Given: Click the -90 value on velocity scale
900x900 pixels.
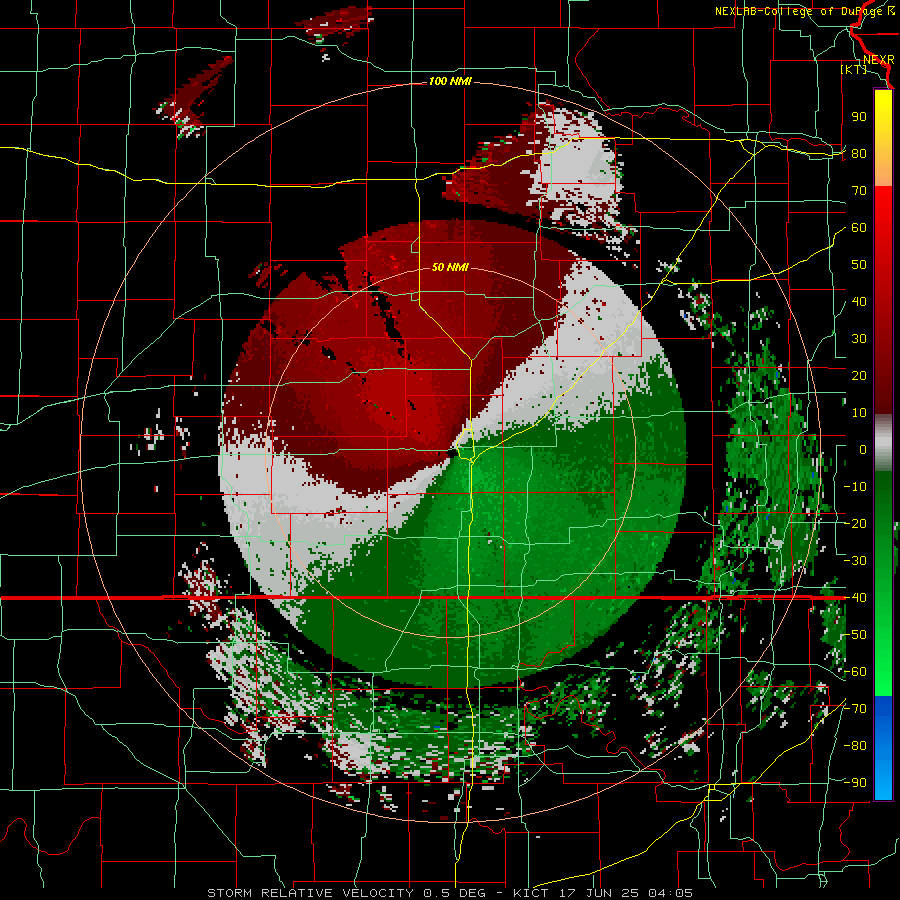Looking at the screenshot, I should 855,782.
